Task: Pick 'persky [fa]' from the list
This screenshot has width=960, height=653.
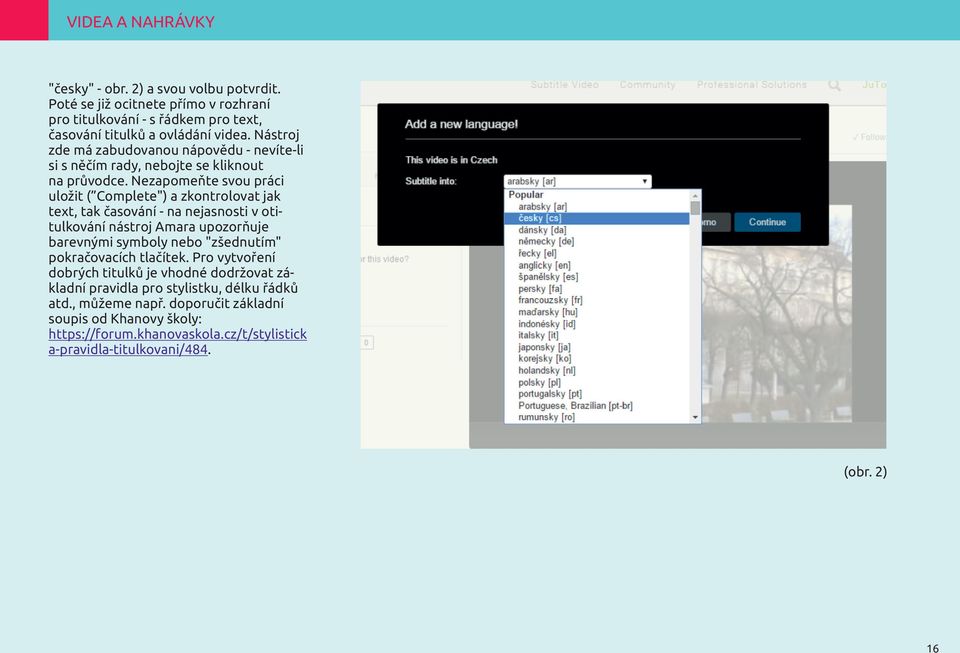Action: pos(596,289)
